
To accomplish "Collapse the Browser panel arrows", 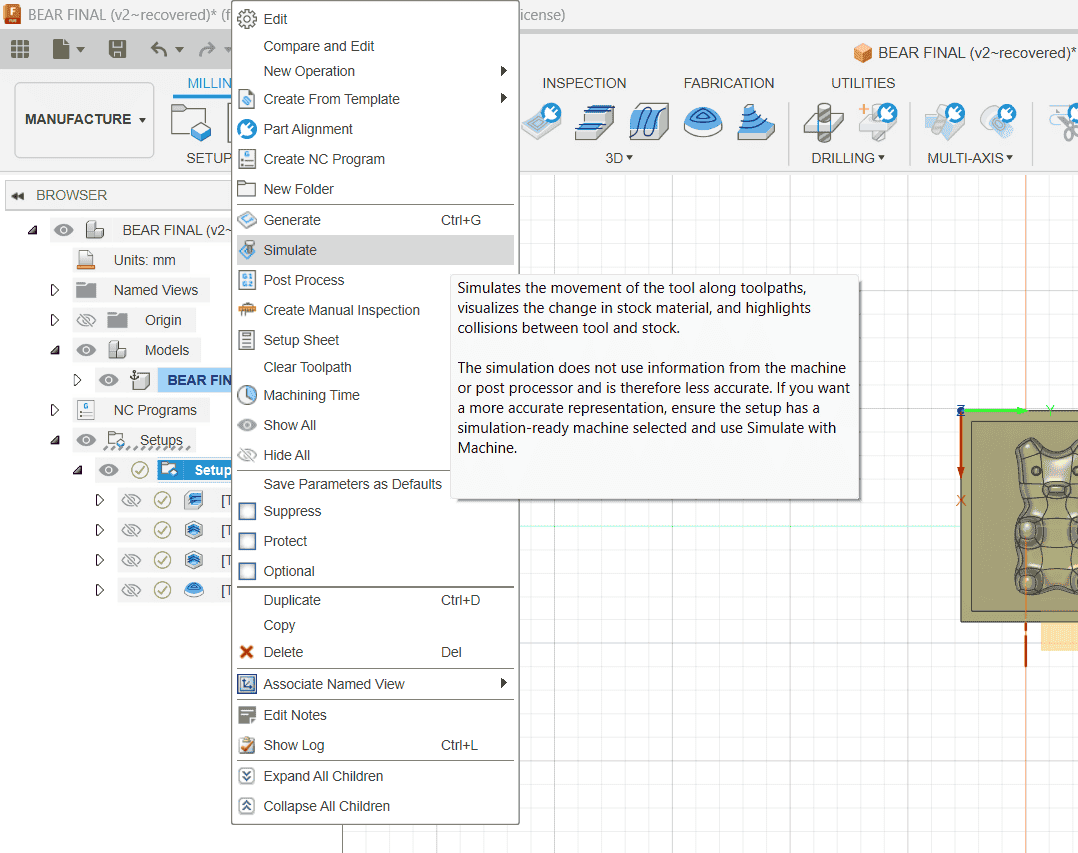I will pyautogui.click(x=18, y=196).
